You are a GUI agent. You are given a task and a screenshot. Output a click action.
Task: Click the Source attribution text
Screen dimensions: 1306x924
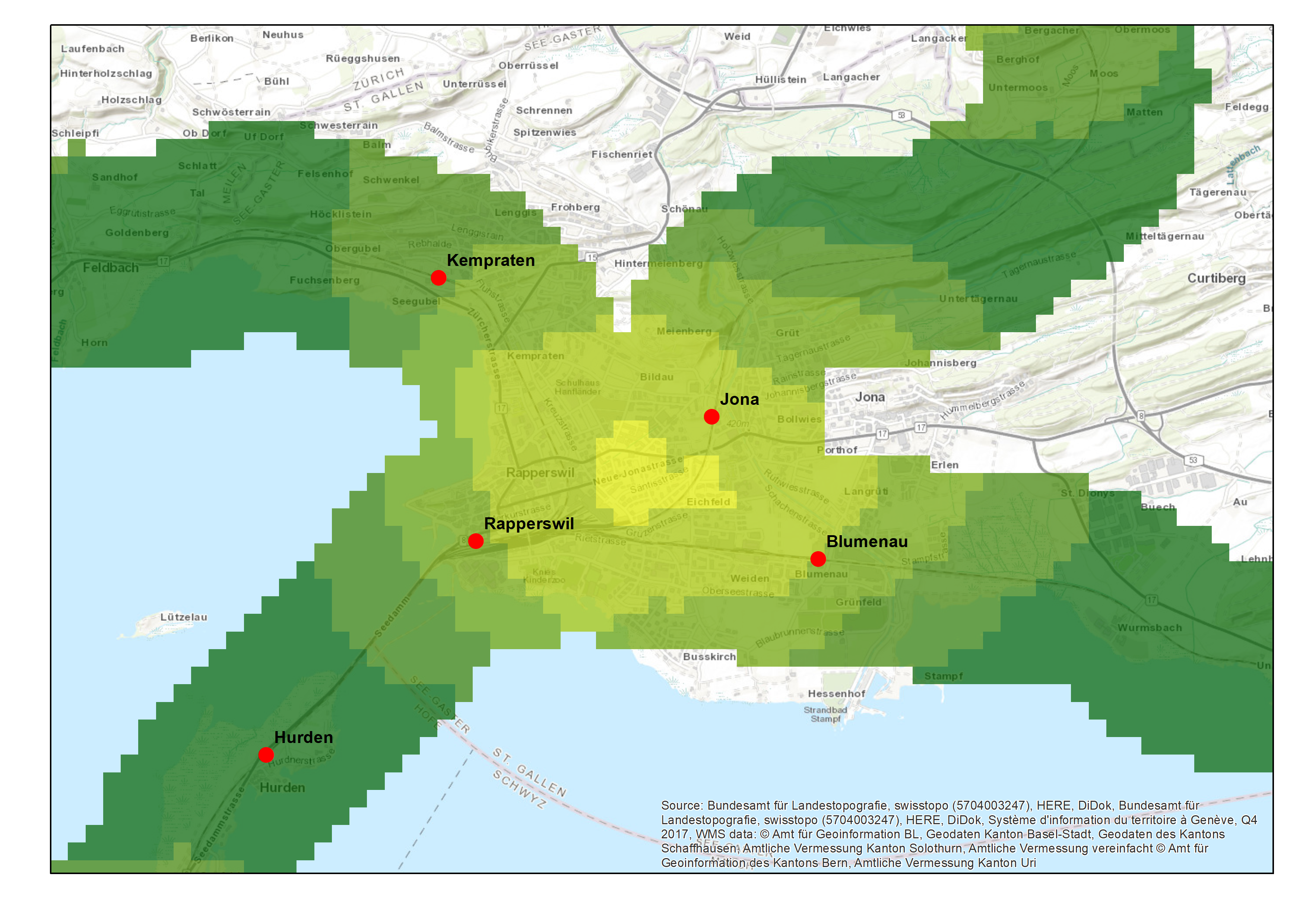[x=958, y=833]
